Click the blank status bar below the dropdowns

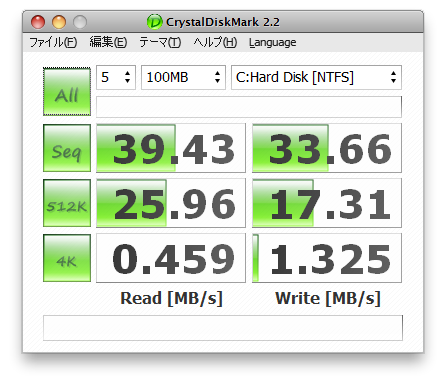coord(249,107)
